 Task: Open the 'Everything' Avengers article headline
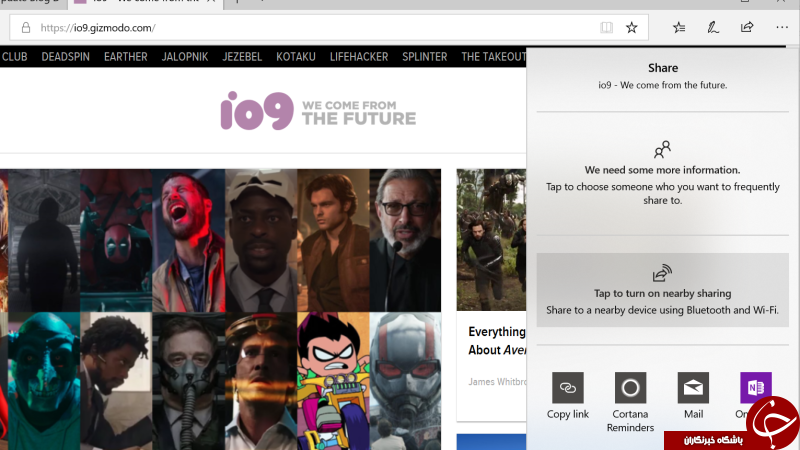tap(497, 341)
